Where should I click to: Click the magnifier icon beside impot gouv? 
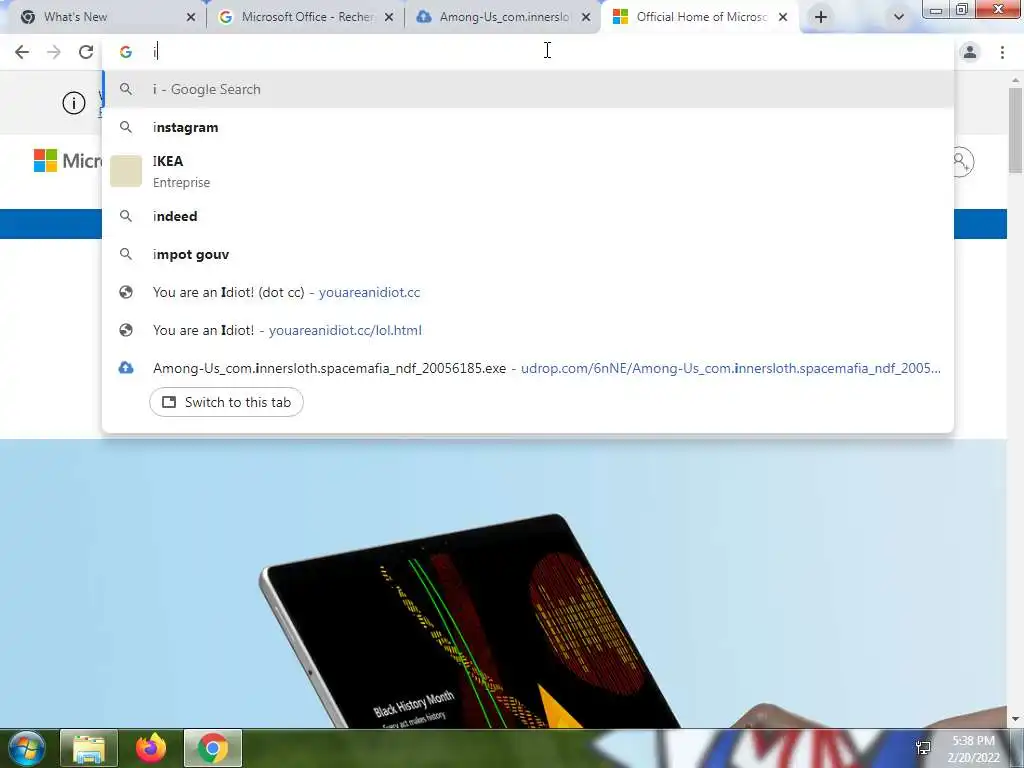click(x=125, y=254)
